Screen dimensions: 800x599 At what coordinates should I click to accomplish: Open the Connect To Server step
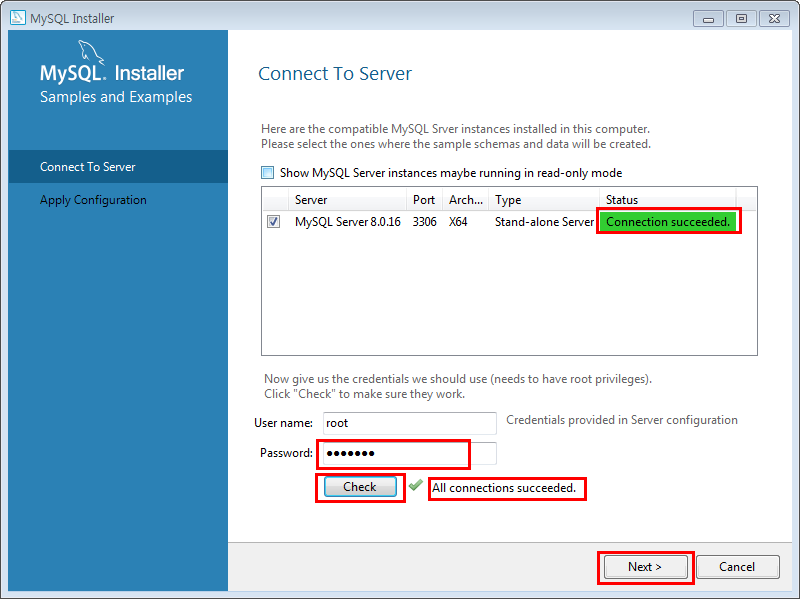(118, 167)
